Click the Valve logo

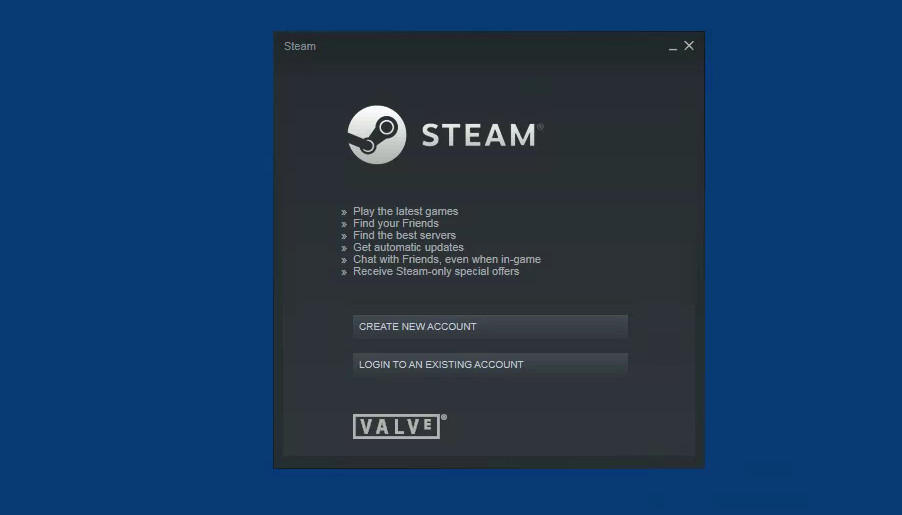[399, 426]
